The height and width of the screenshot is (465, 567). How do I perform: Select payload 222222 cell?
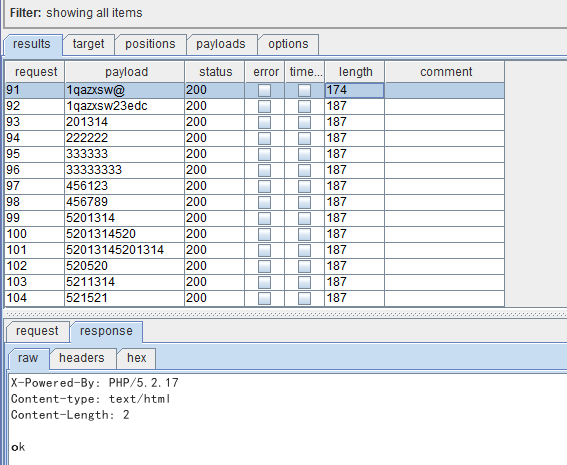(x=125, y=138)
